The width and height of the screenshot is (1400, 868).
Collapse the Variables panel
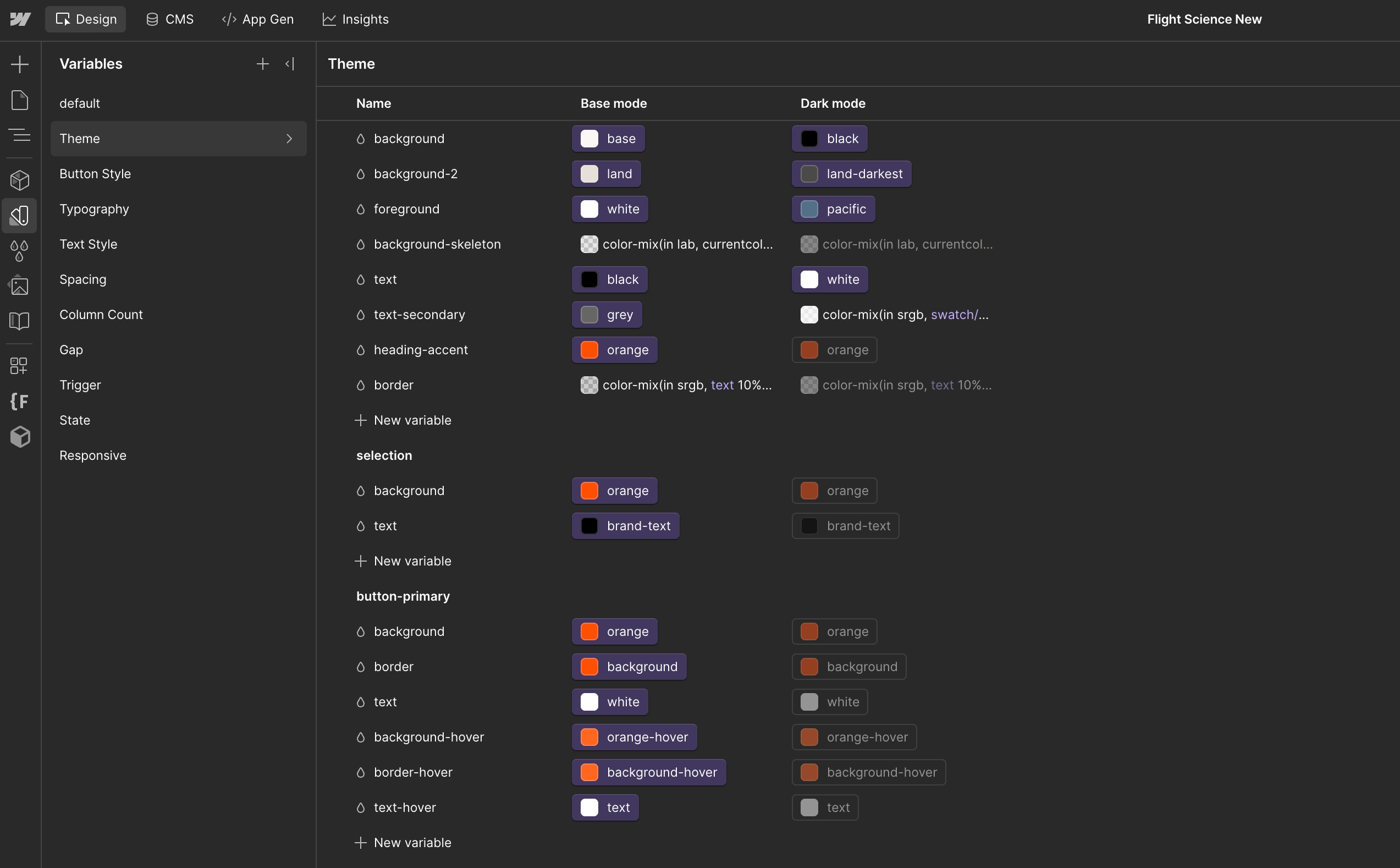point(290,64)
